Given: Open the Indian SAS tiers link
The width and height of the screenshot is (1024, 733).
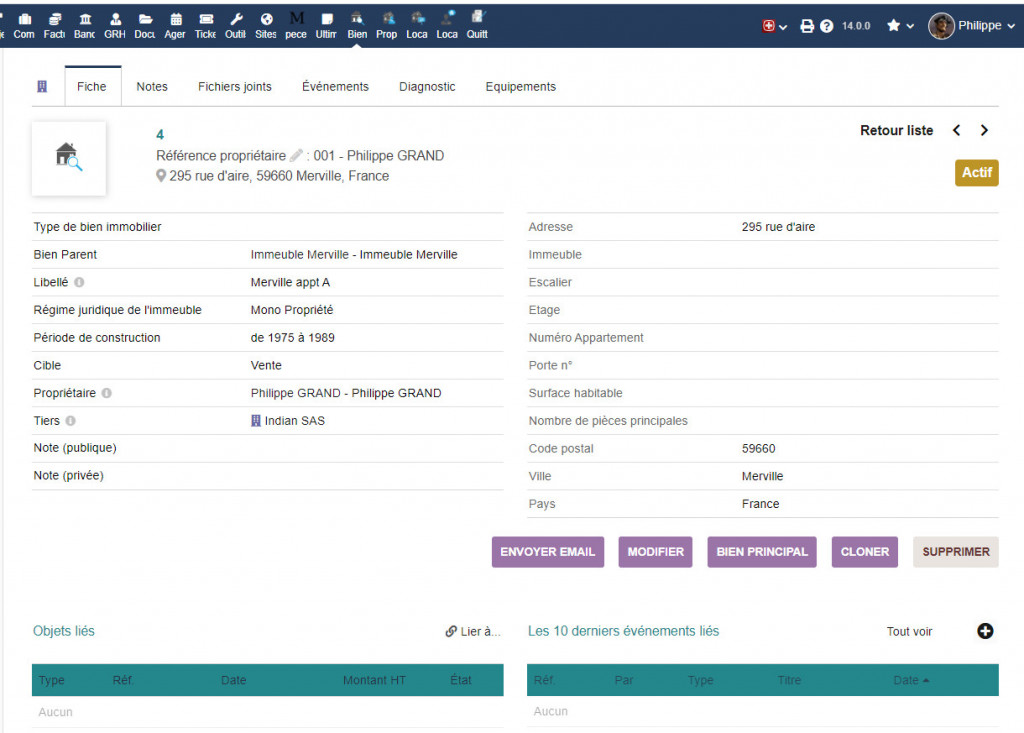Looking at the screenshot, I should [294, 421].
